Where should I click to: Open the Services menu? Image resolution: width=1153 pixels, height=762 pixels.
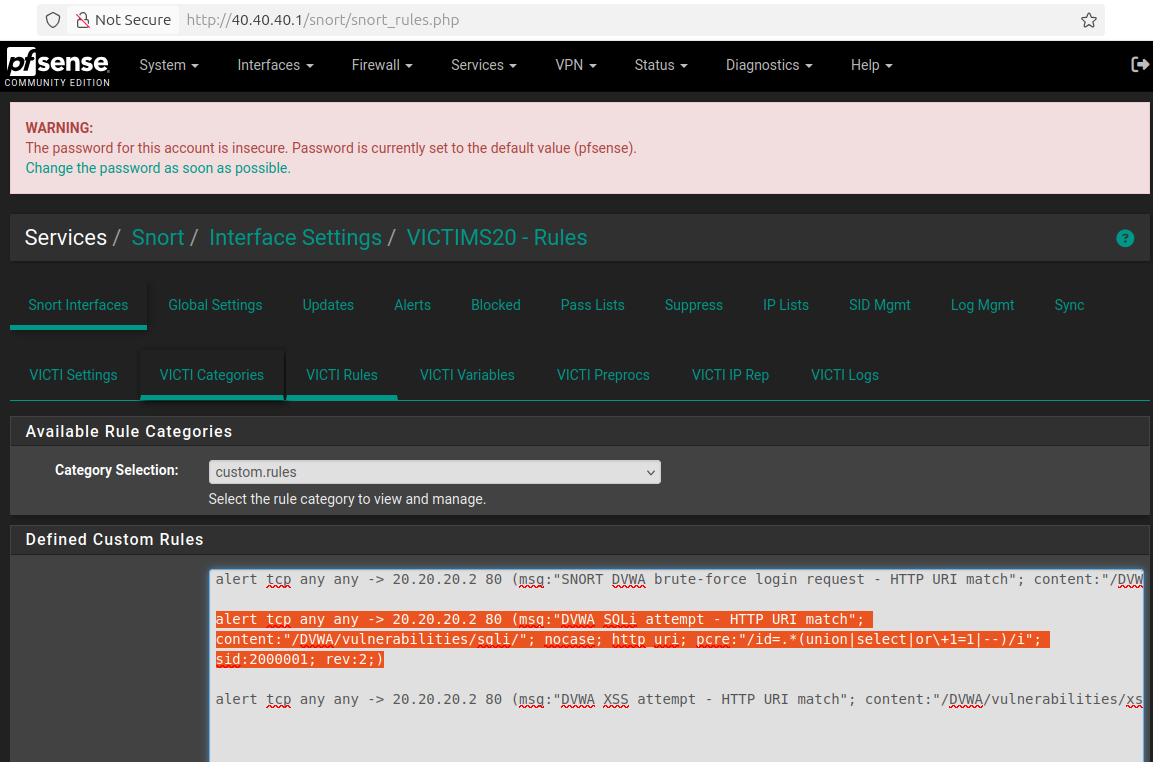click(484, 65)
